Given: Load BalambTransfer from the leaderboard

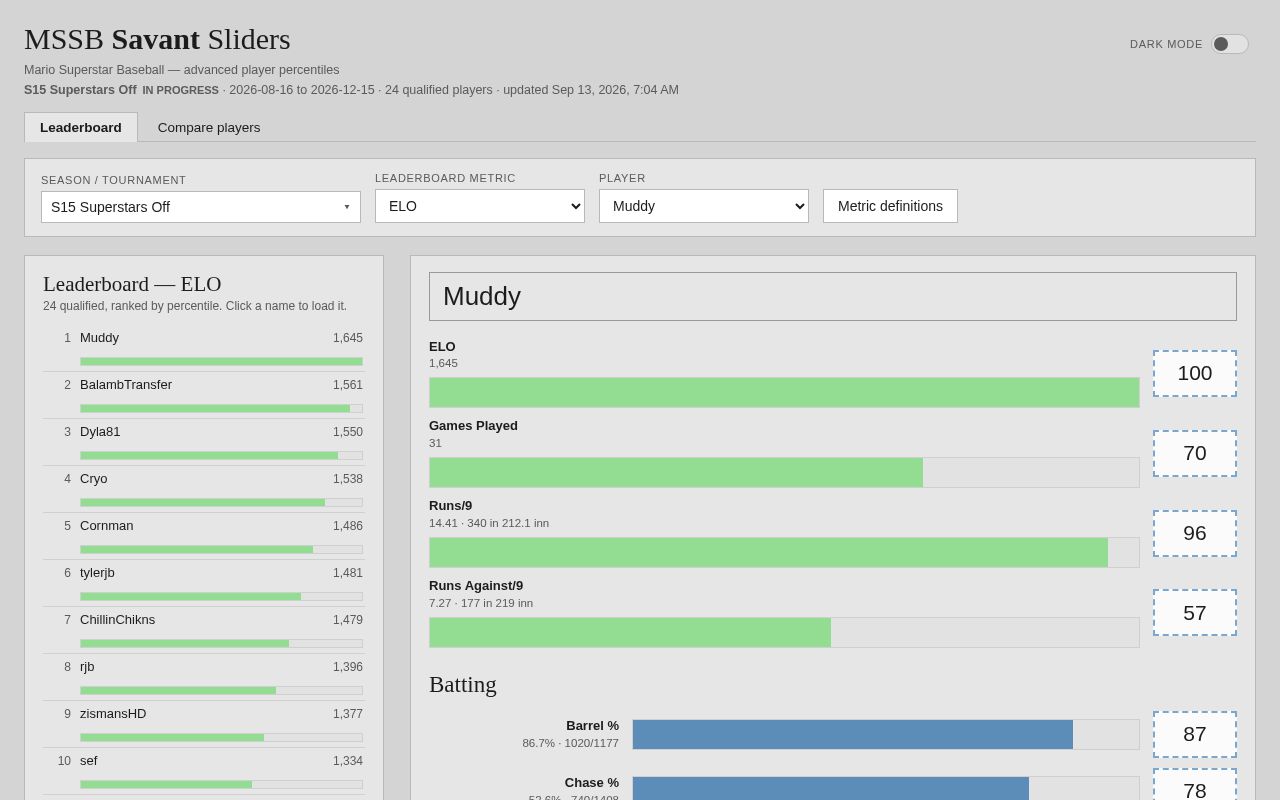Looking at the screenshot, I should pos(126,385).
